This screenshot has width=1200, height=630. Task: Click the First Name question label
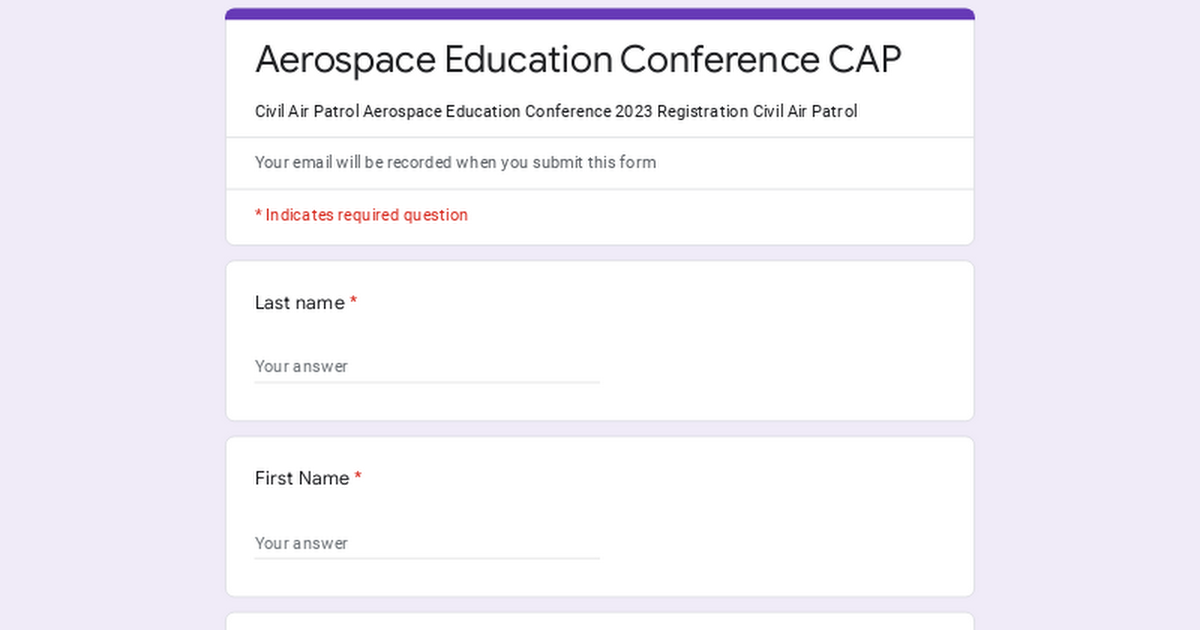(302, 479)
